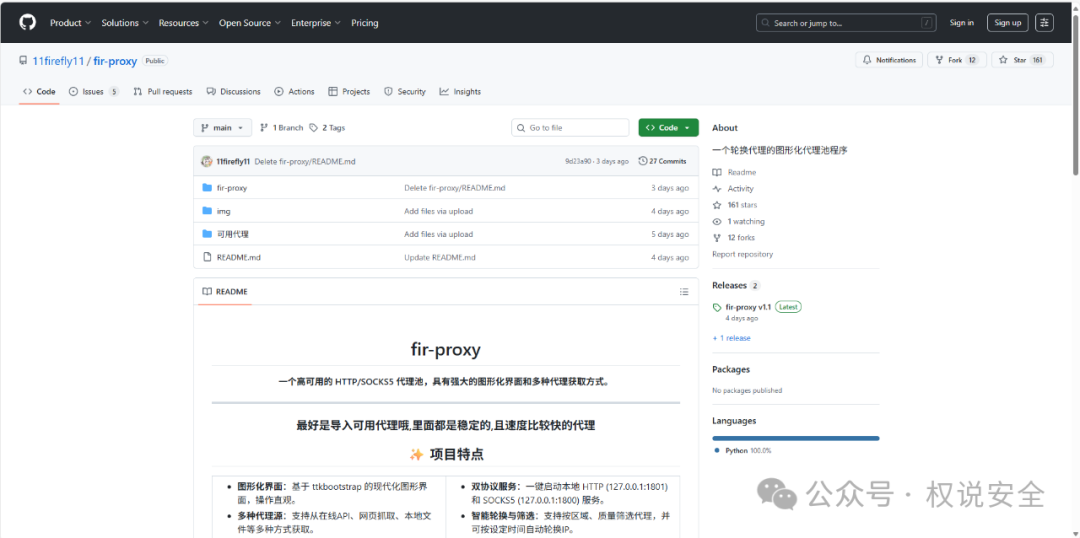Viewport: 1080px width, 538px height.
Task: Expand the Resources menu
Action: tap(183, 23)
